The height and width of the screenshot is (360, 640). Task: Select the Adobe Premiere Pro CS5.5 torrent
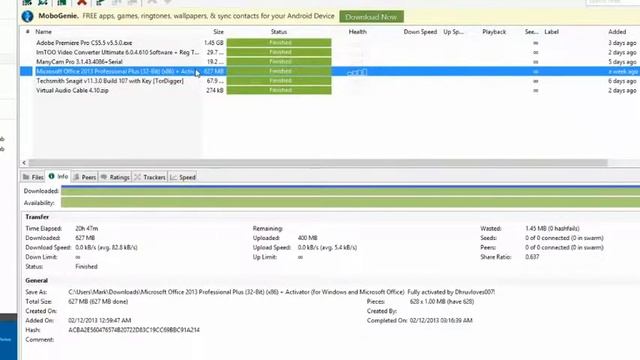(84, 43)
